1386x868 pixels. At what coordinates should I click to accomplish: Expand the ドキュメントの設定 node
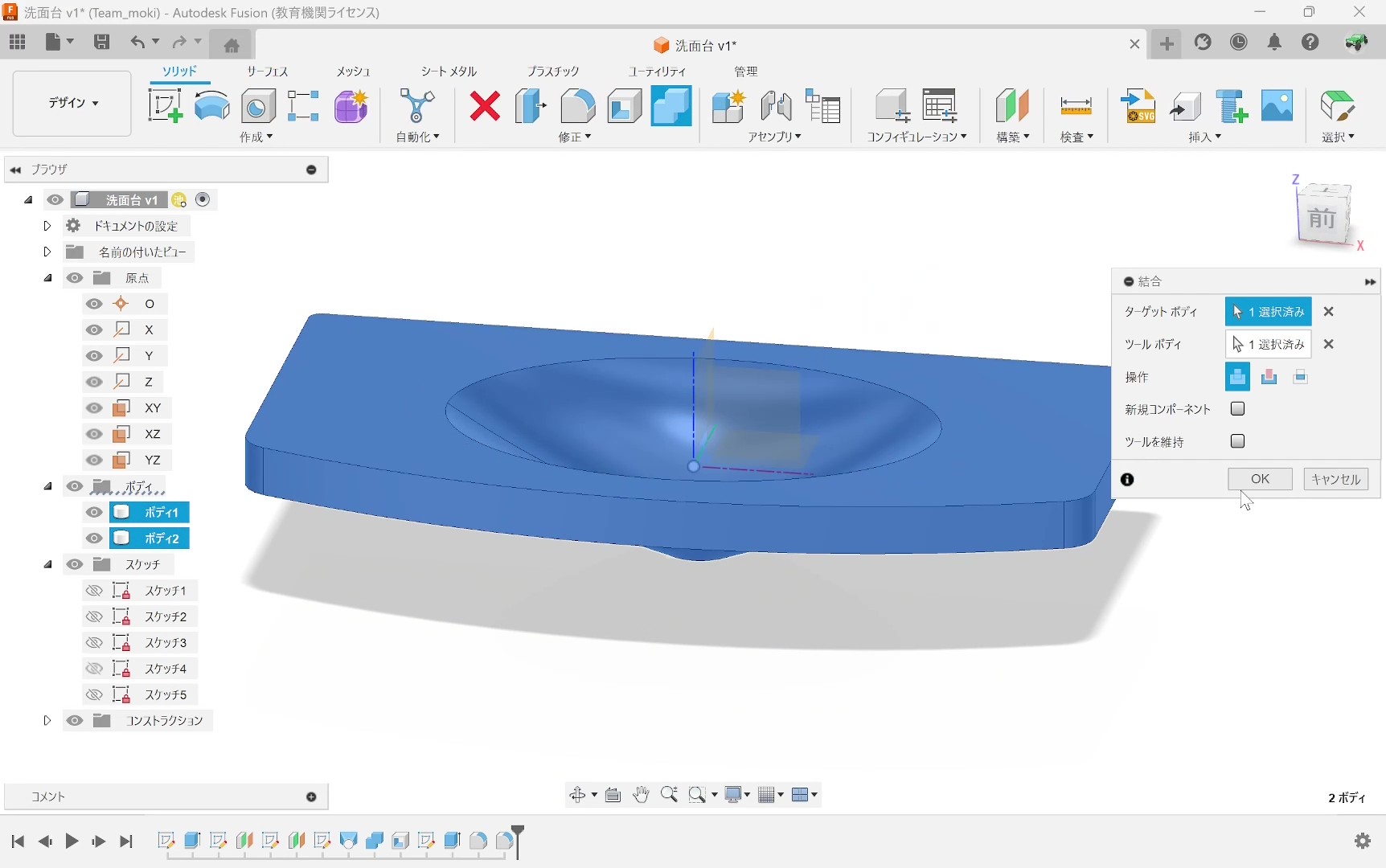click(x=47, y=226)
